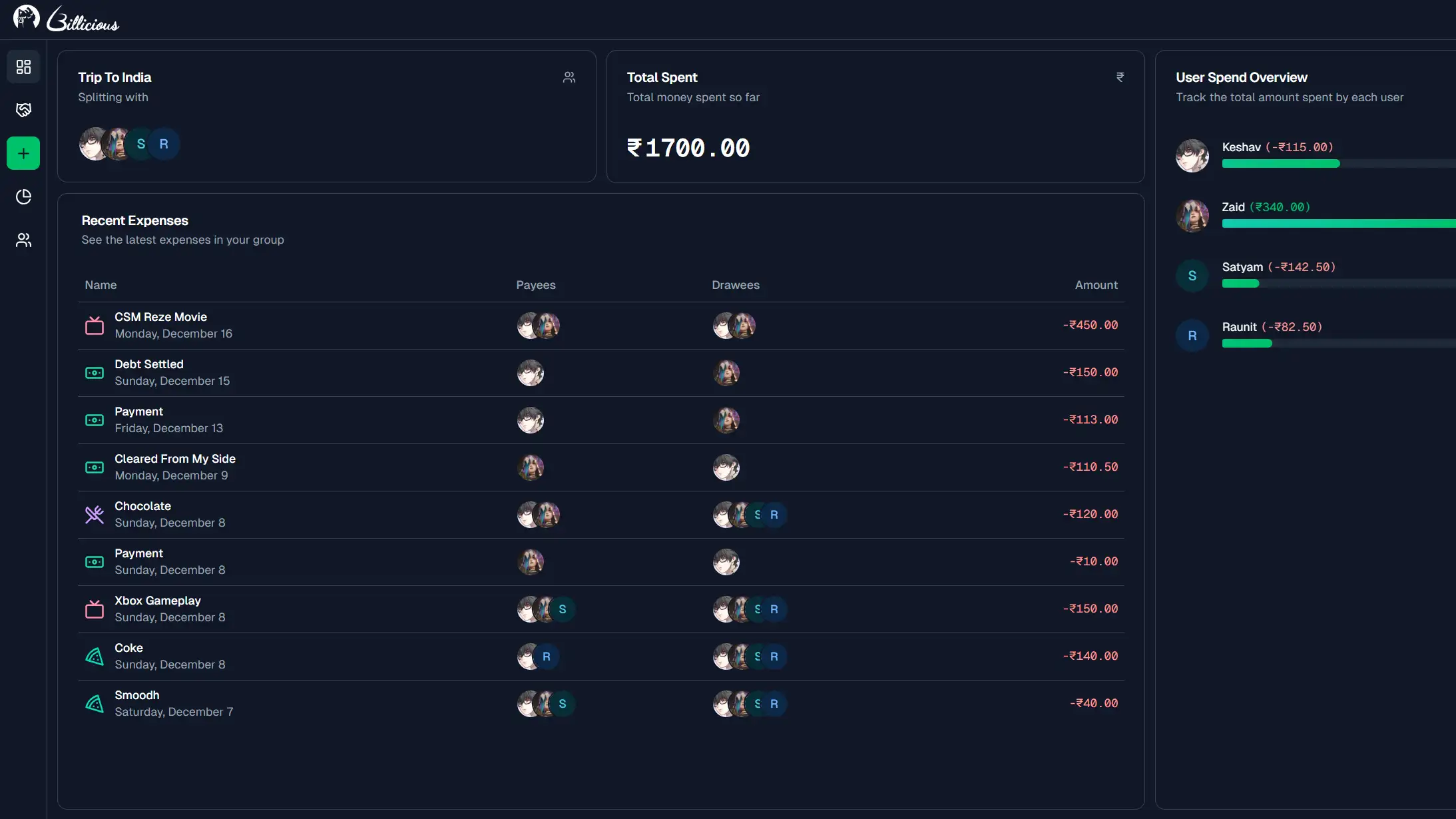This screenshot has width=1456, height=819.
Task: Click the members icon on Trip To India card
Action: [x=569, y=77]
